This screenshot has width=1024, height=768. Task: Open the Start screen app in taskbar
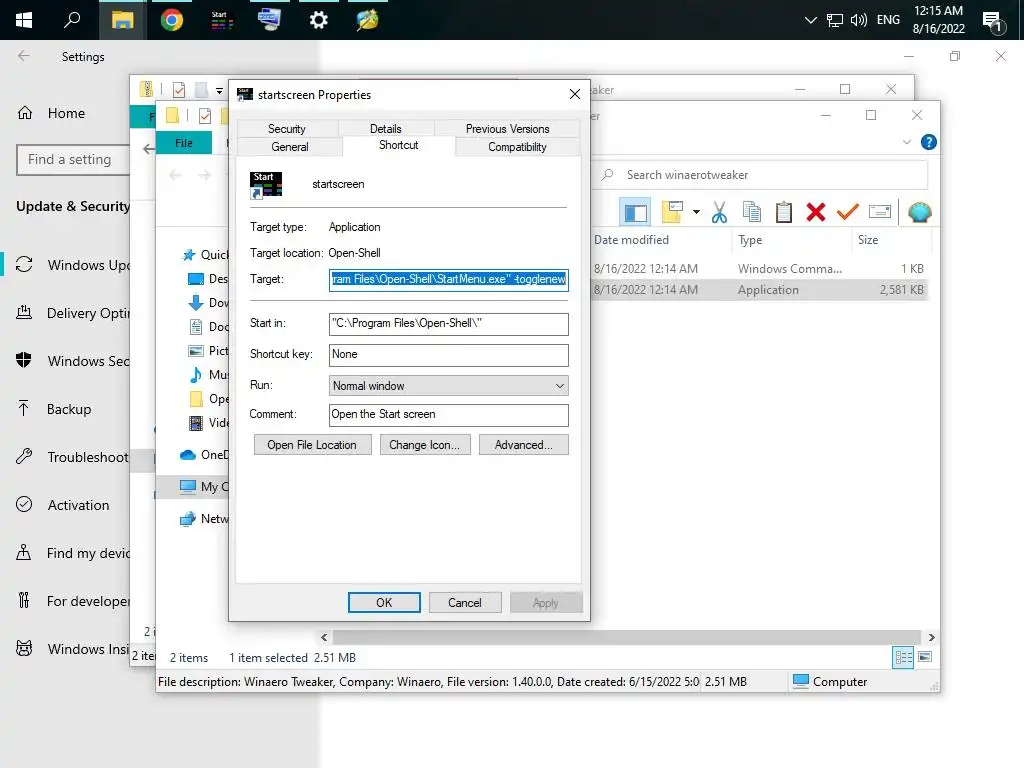[221, 20]
